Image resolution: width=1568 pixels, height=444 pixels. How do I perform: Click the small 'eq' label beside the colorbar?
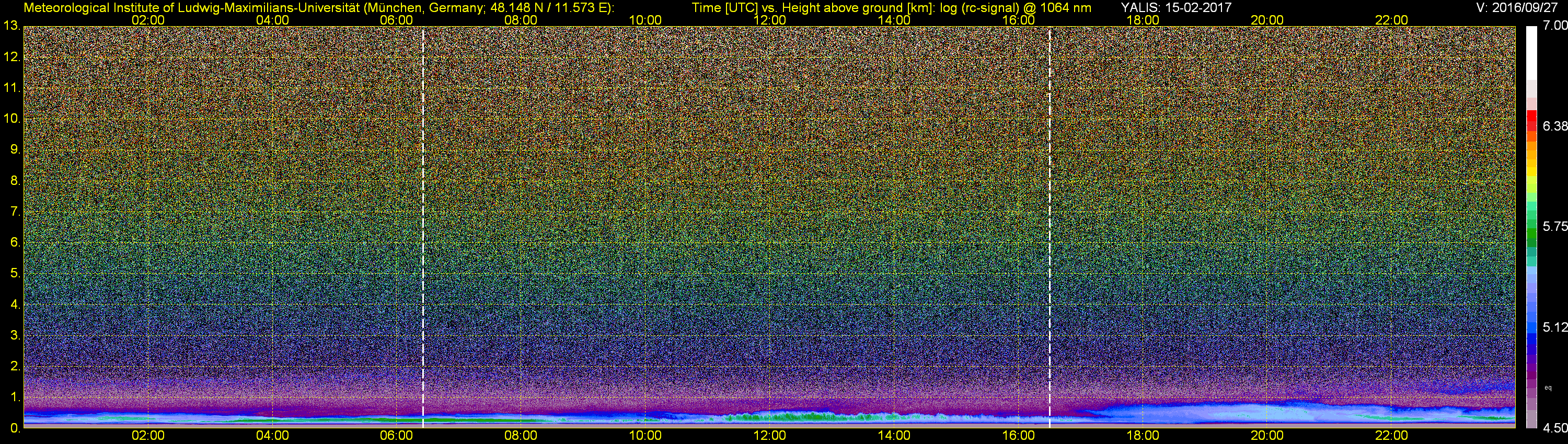(x=1548, y=388)
